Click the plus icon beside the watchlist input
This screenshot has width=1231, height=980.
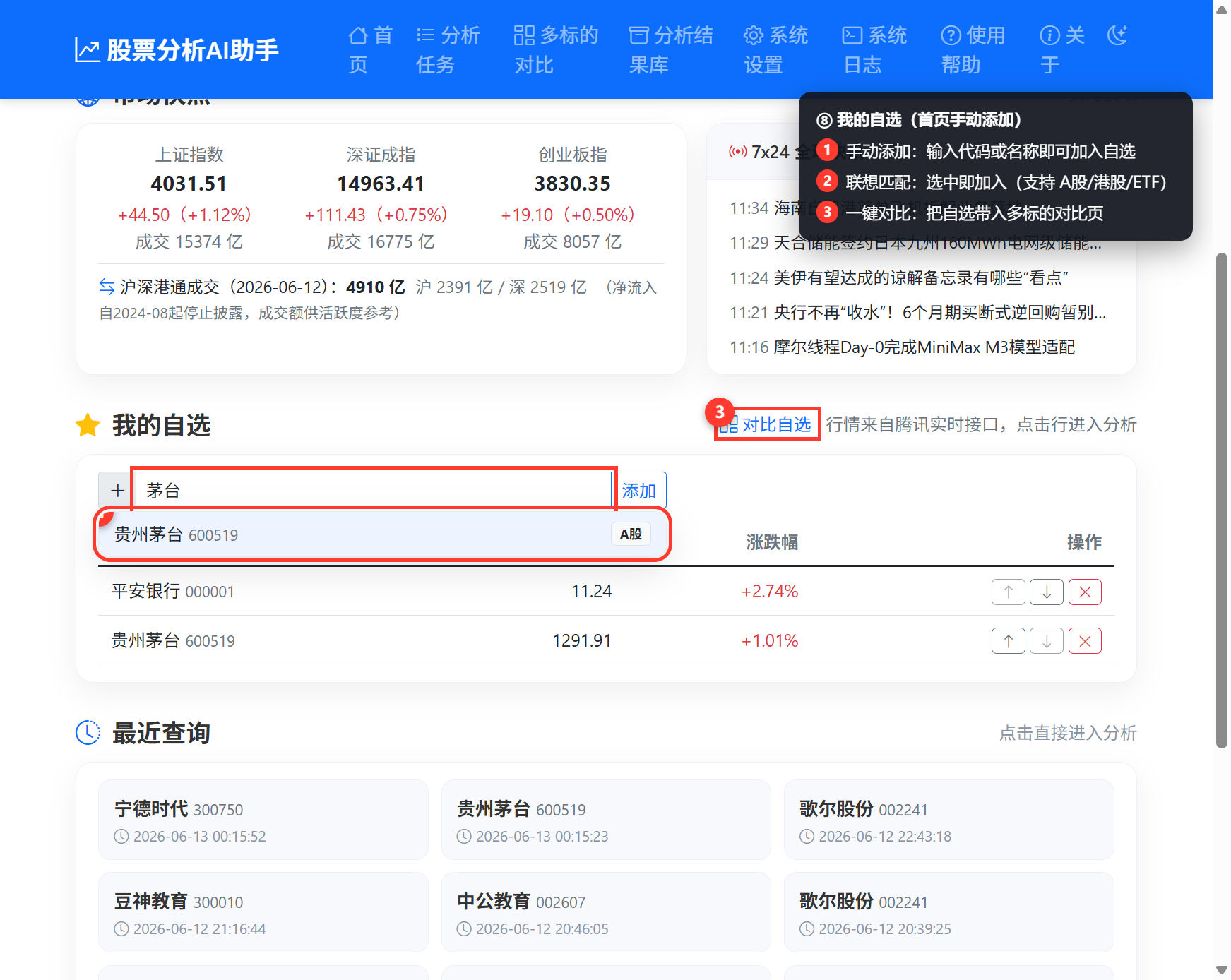[117, 490]
